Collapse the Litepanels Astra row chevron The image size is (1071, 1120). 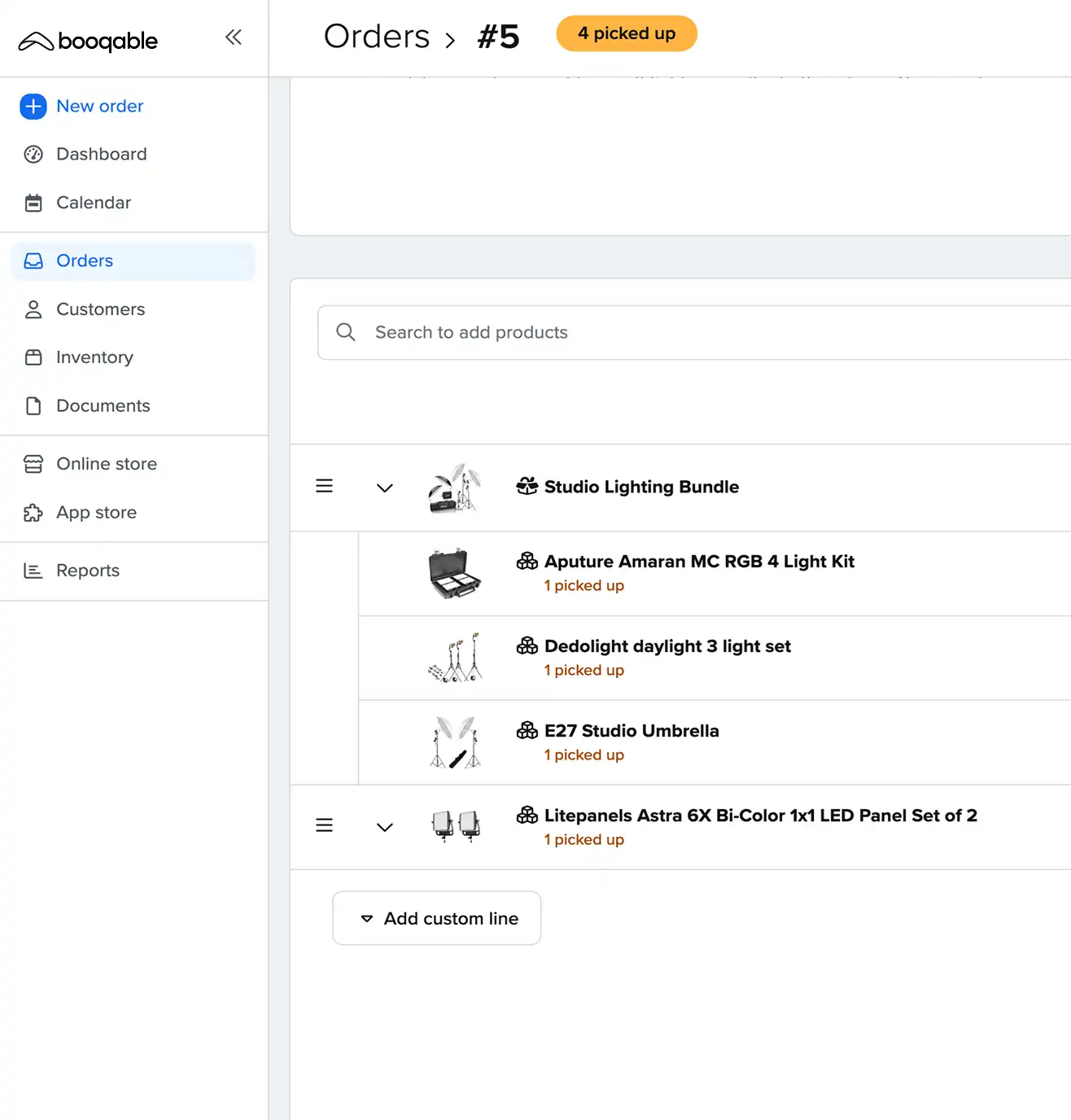385,827
